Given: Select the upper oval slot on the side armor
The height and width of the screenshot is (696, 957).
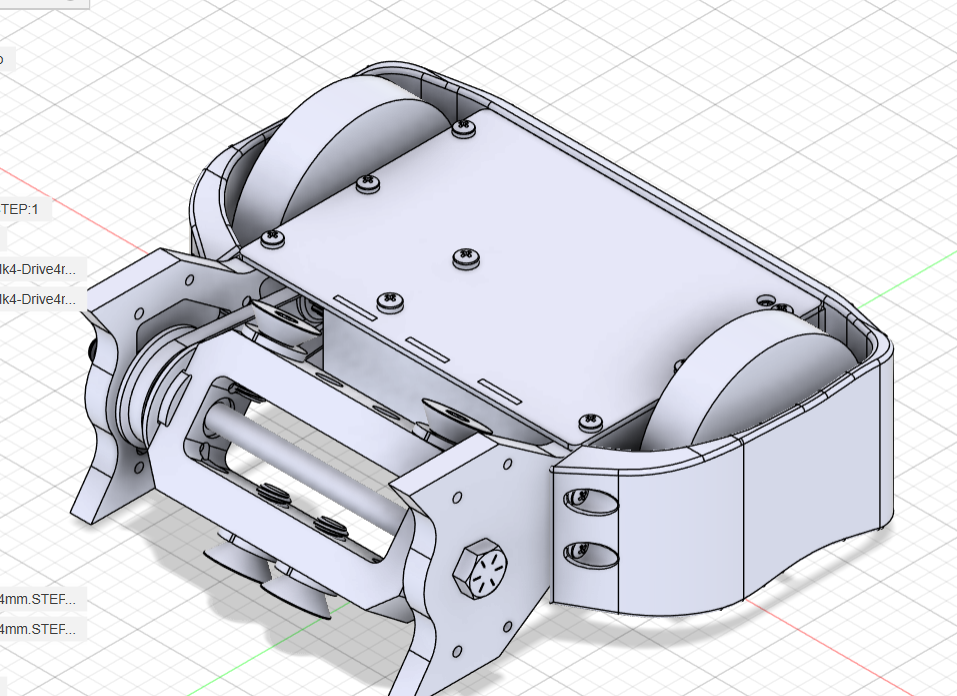Looking at the screenshot, I should pos(592,502).
